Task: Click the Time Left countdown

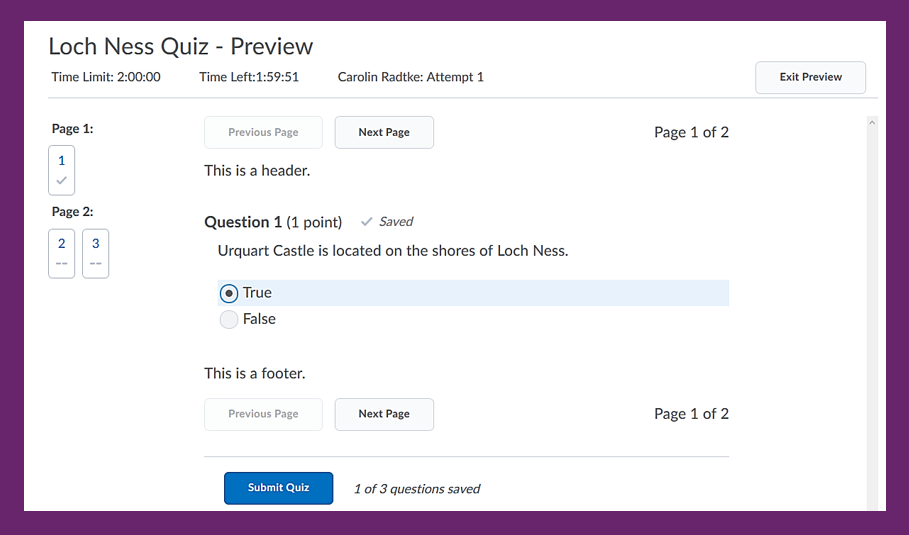Action: [x=249, y=77]
